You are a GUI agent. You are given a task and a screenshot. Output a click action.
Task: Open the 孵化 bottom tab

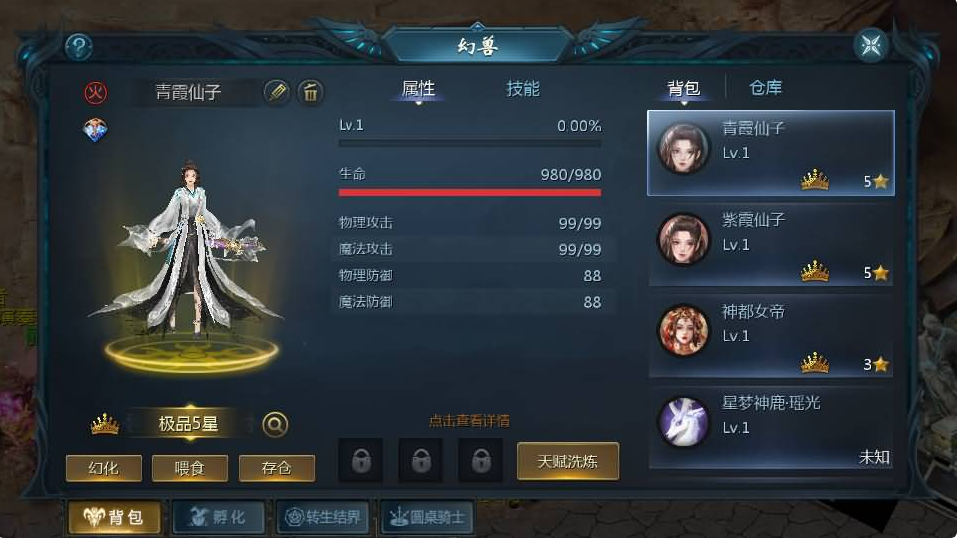point(218,517)
